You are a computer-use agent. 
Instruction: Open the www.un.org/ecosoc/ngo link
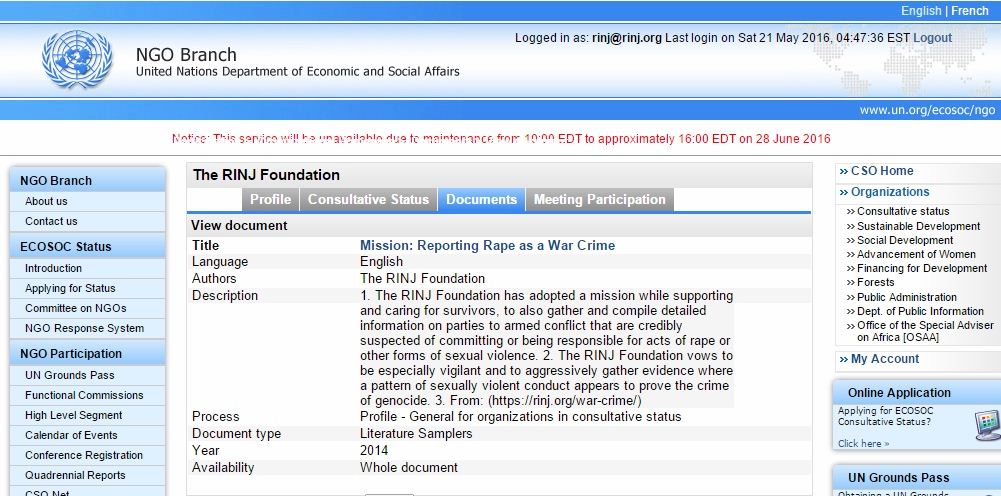927,110
